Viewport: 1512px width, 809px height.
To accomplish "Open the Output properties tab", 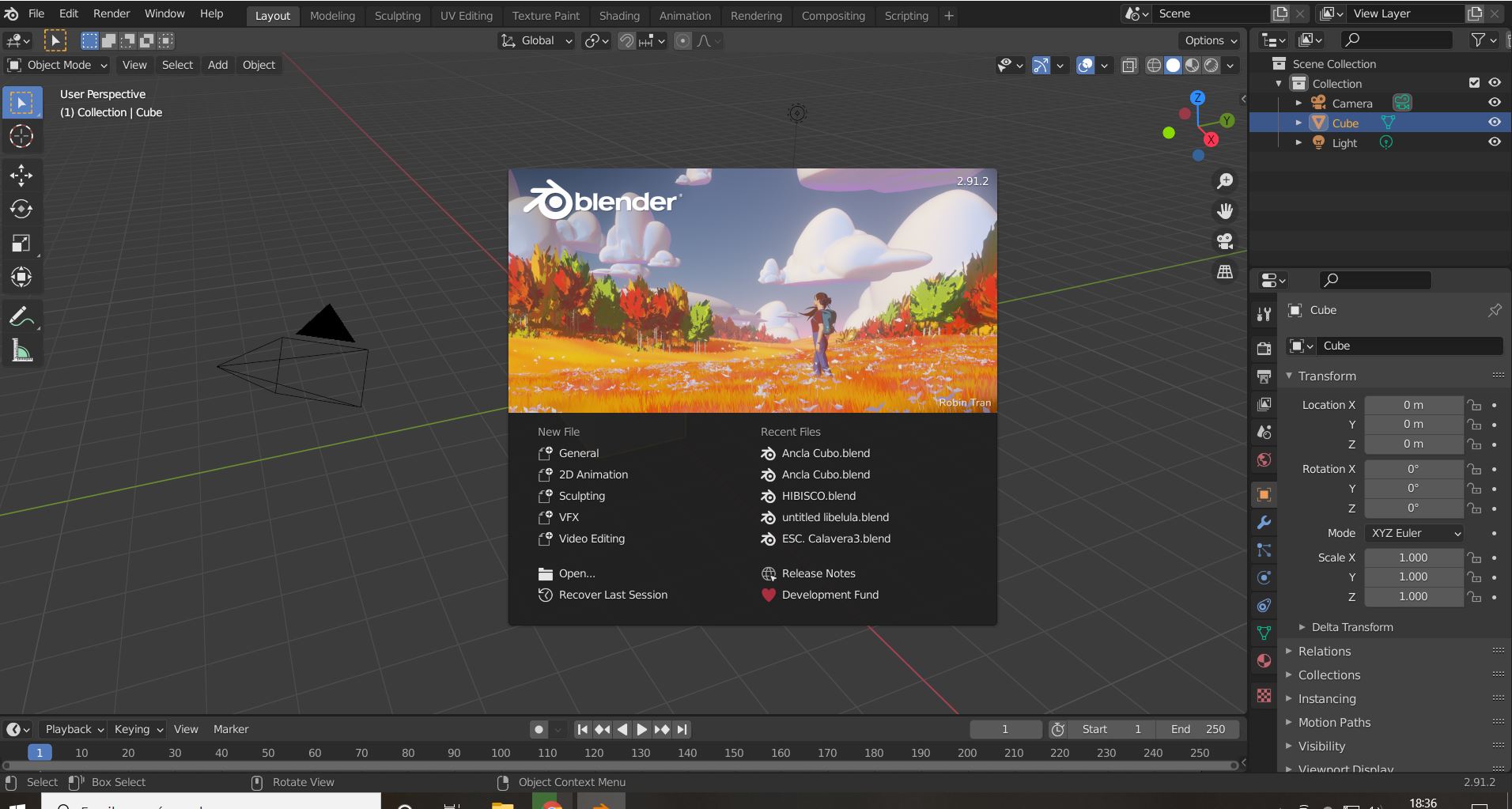I will point(1264,376).
